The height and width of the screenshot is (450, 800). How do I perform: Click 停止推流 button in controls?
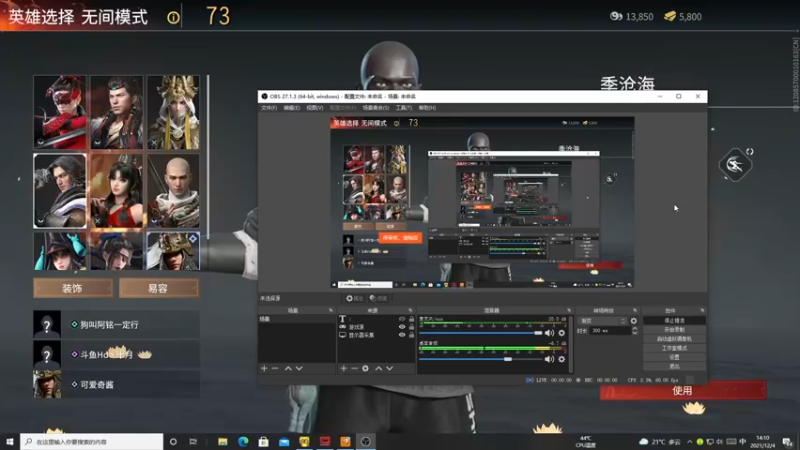674,320
